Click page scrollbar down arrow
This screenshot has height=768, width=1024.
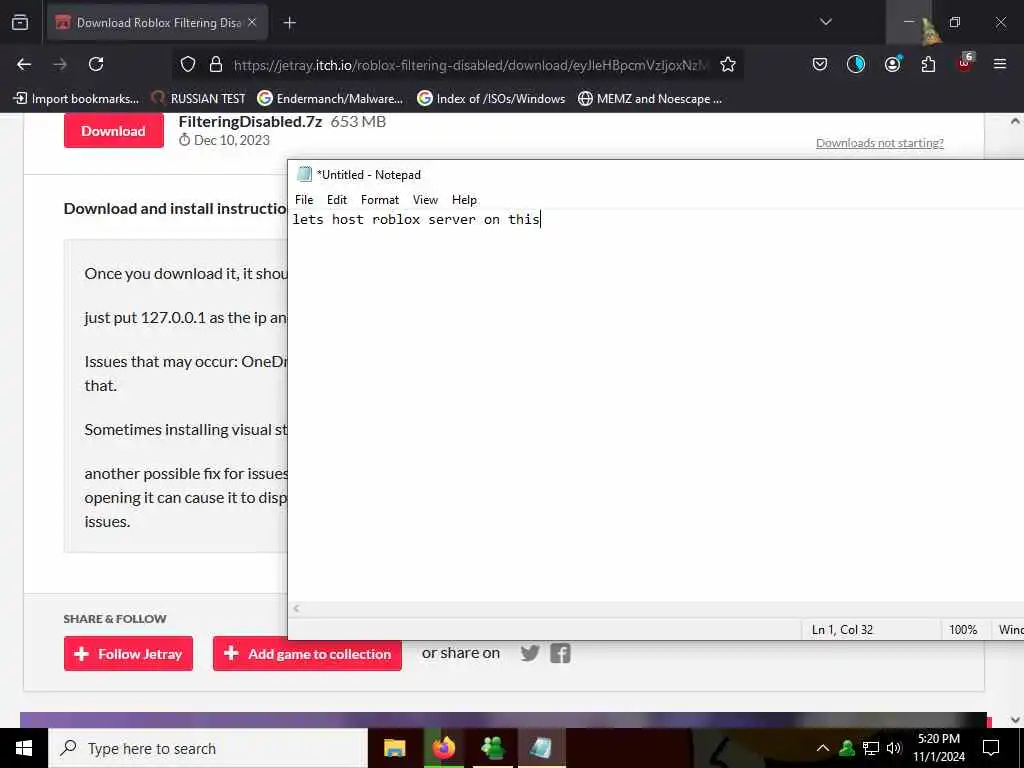pos(1015,720)
